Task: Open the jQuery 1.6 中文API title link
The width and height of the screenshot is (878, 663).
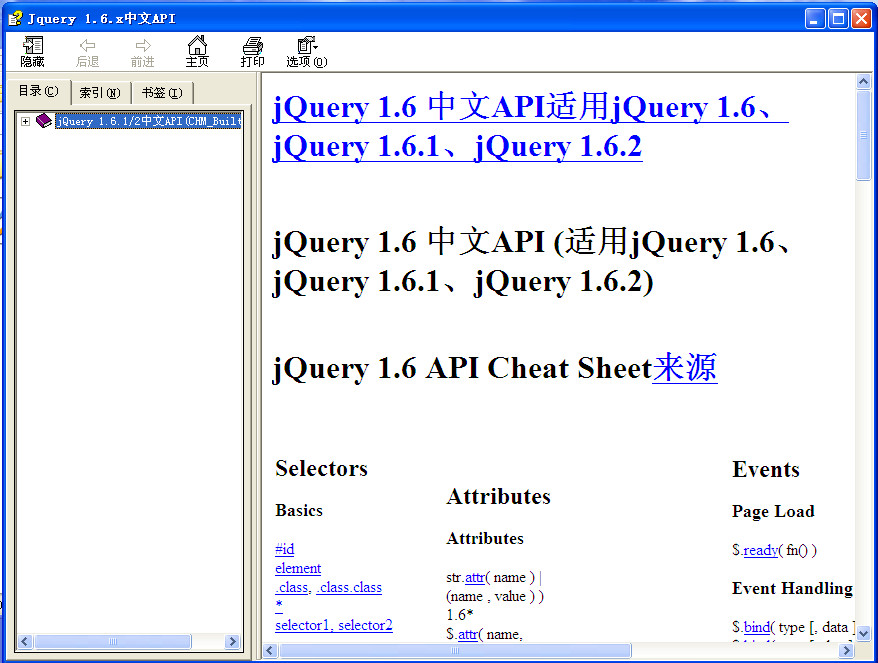Action: click(x=530, y=127)
